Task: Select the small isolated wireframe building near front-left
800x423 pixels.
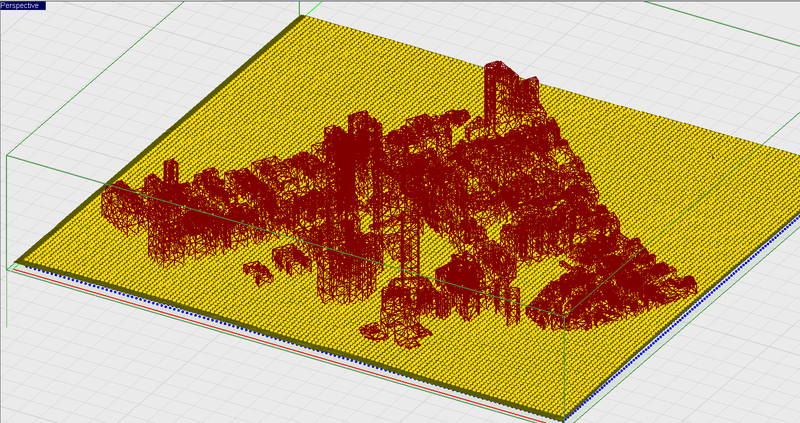Action: [258, 273]
